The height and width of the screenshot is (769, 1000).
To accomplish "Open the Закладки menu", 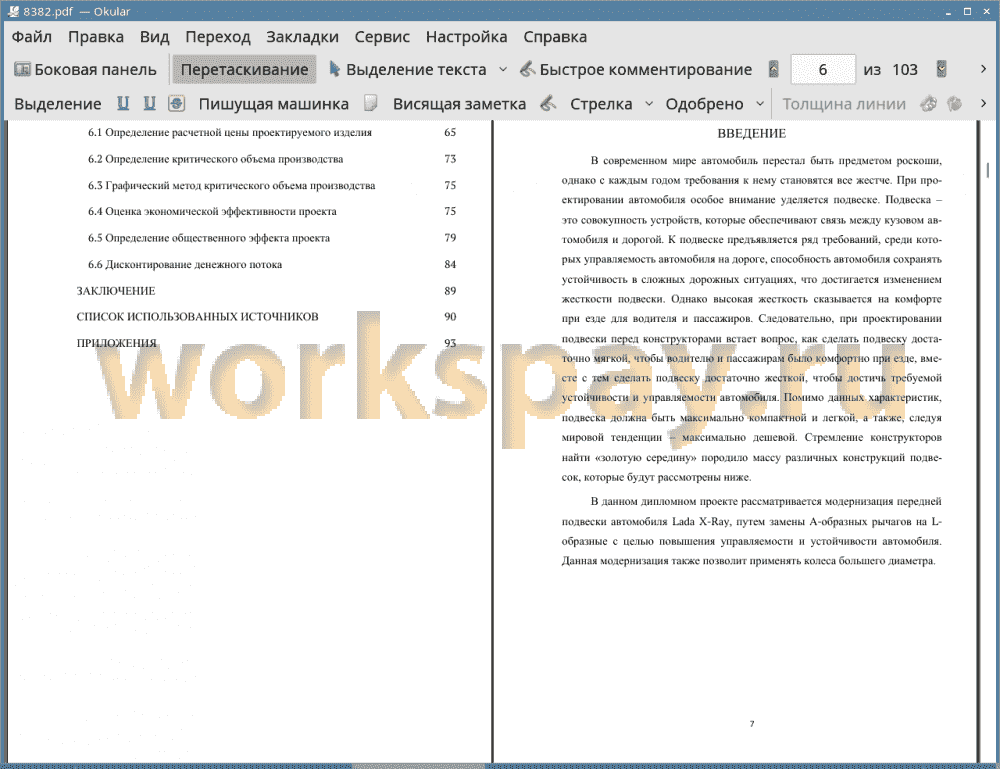I will [x=302, y=37].
